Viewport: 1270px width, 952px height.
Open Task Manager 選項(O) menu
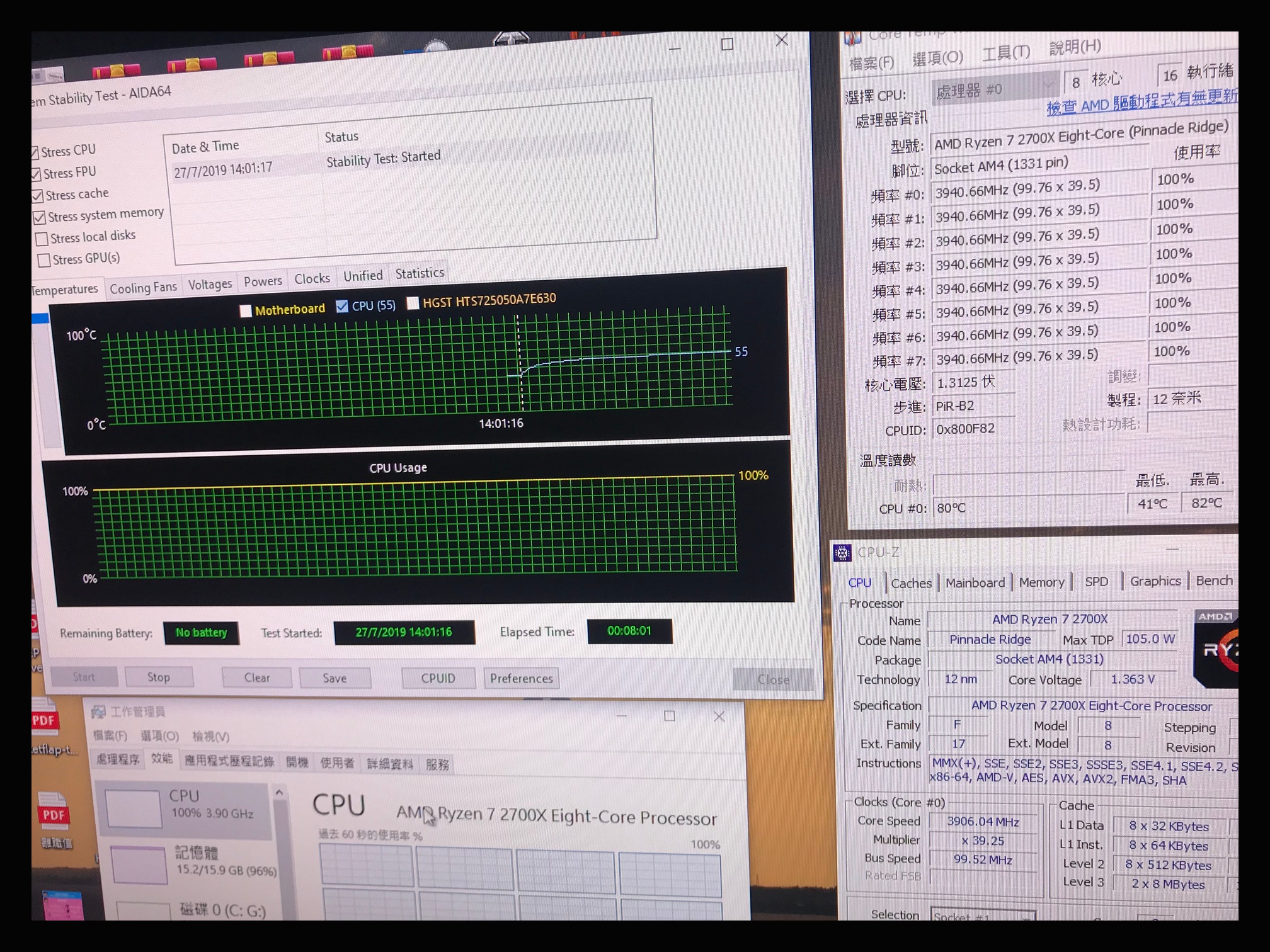pos(160,735)
